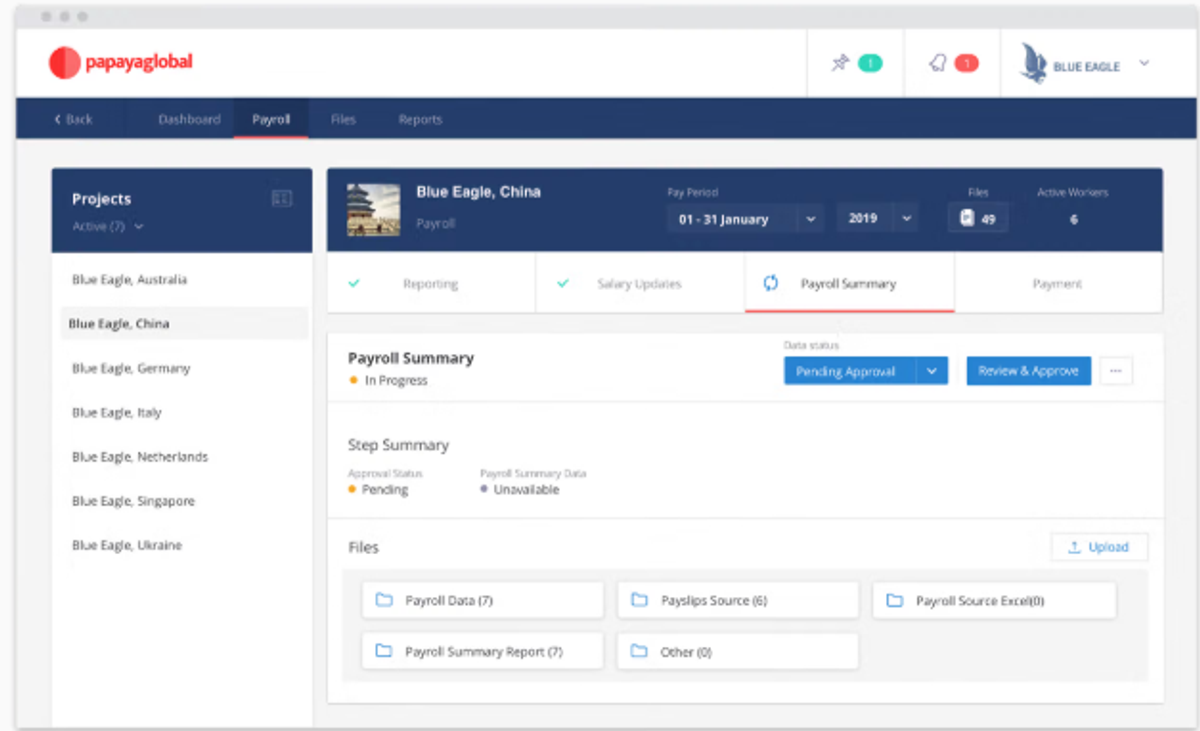Click the Review & Approve button
The image size is (1200, 731).
coord(1028,371)
